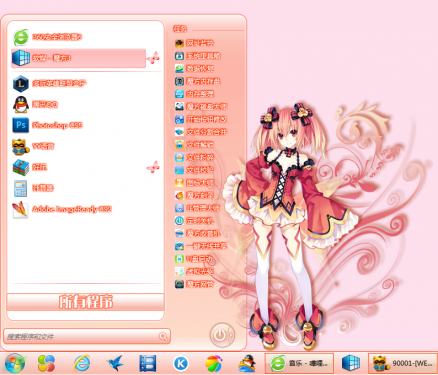Click the Xunlei blue bird taskbar icon
The image size is (438, 375).
point(114,363)
